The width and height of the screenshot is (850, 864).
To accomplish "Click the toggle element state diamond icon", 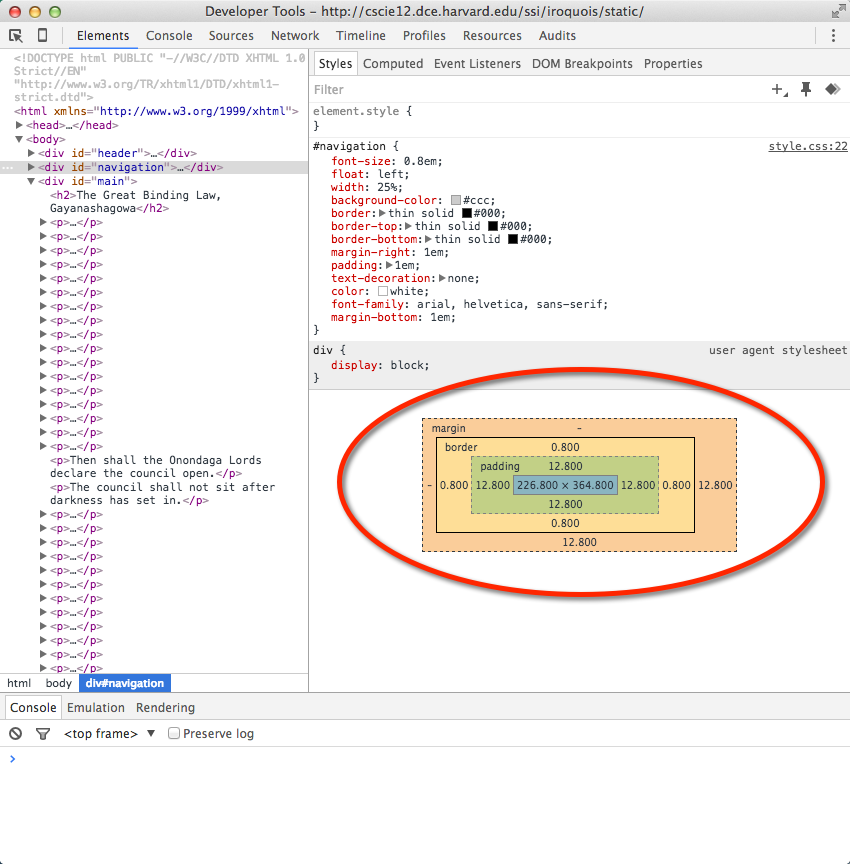I will click(833, 89).
